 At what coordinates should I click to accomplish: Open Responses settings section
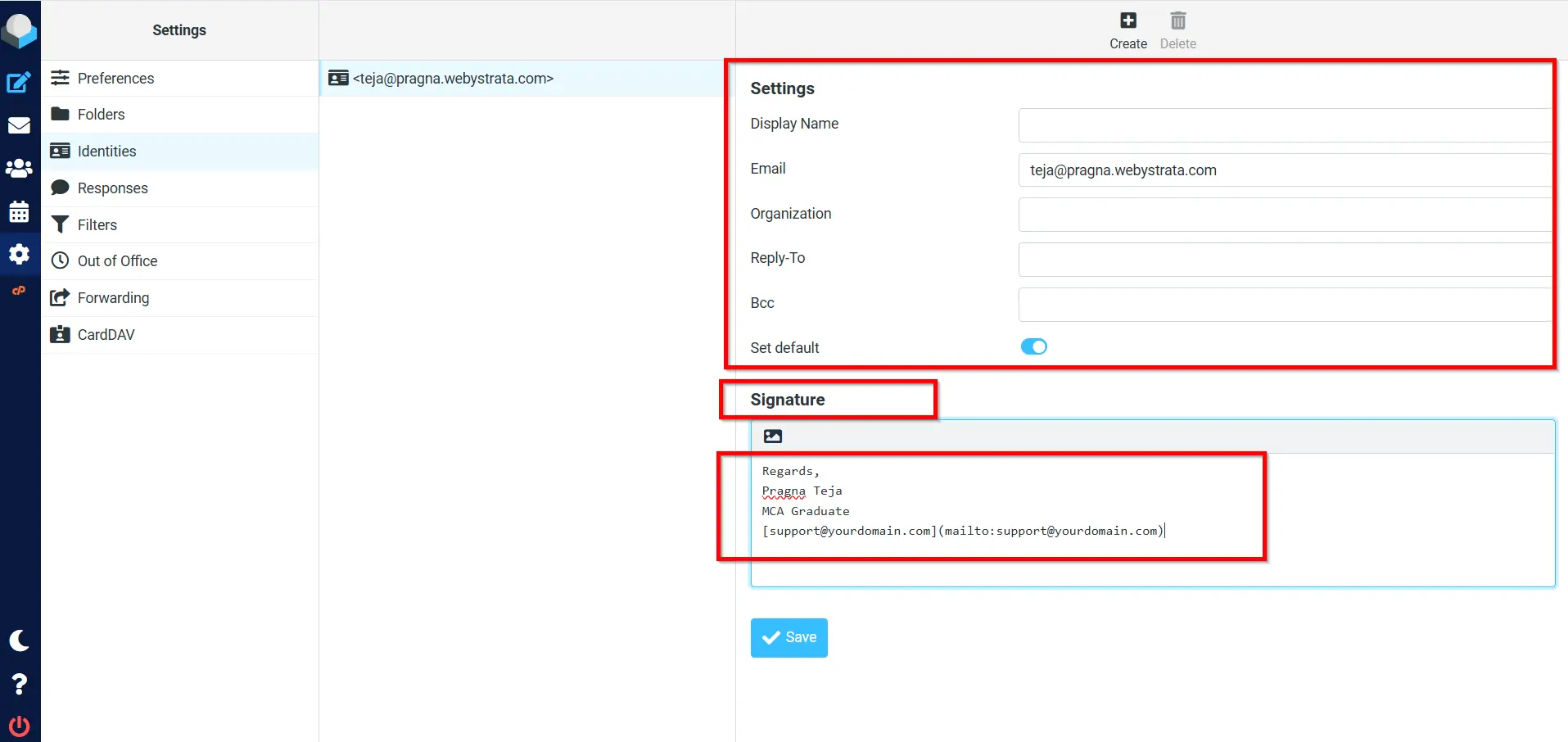[x=179, y=188]
